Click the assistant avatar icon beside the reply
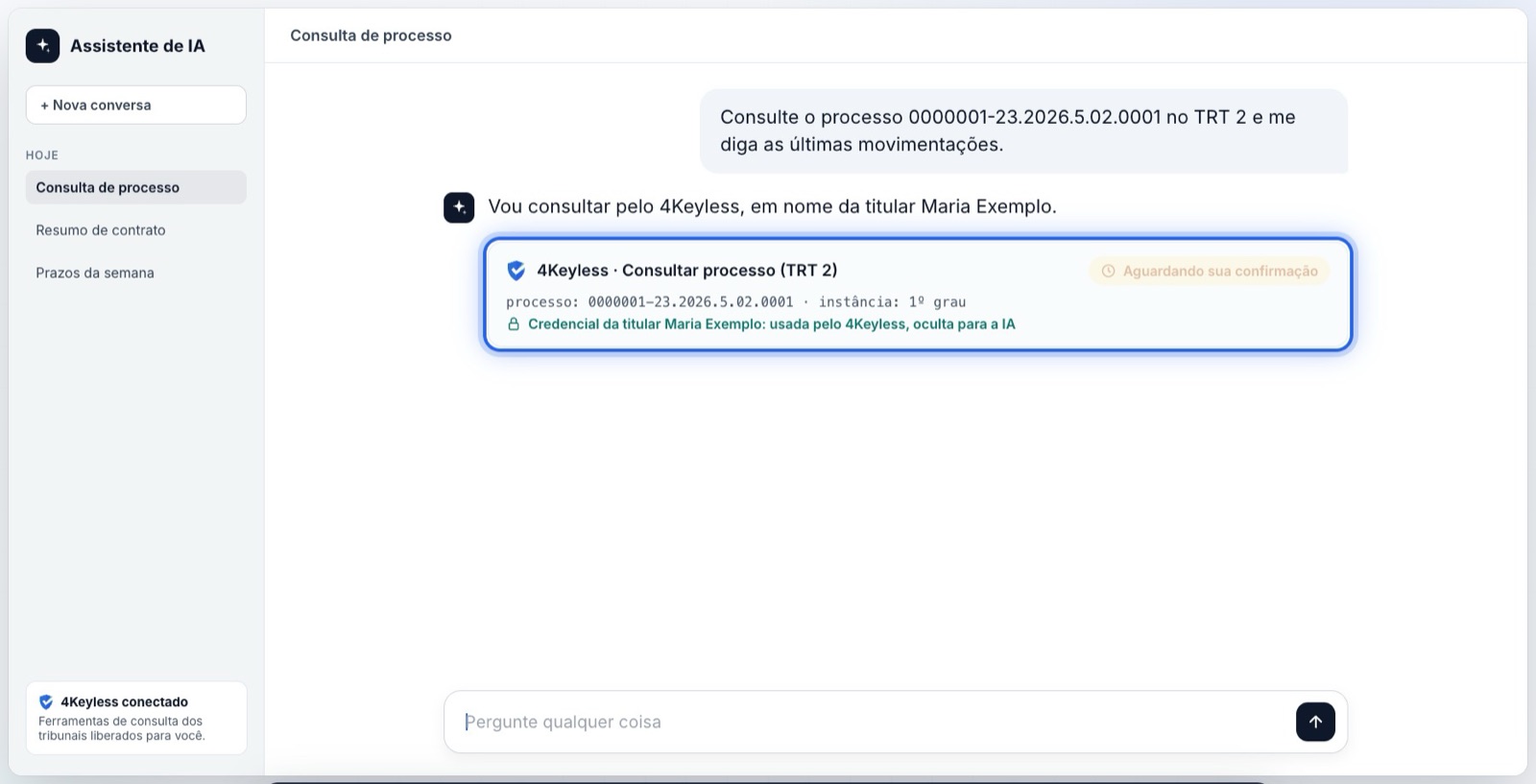This screenshot has height=784, width=1536. (x=459, y=207)
